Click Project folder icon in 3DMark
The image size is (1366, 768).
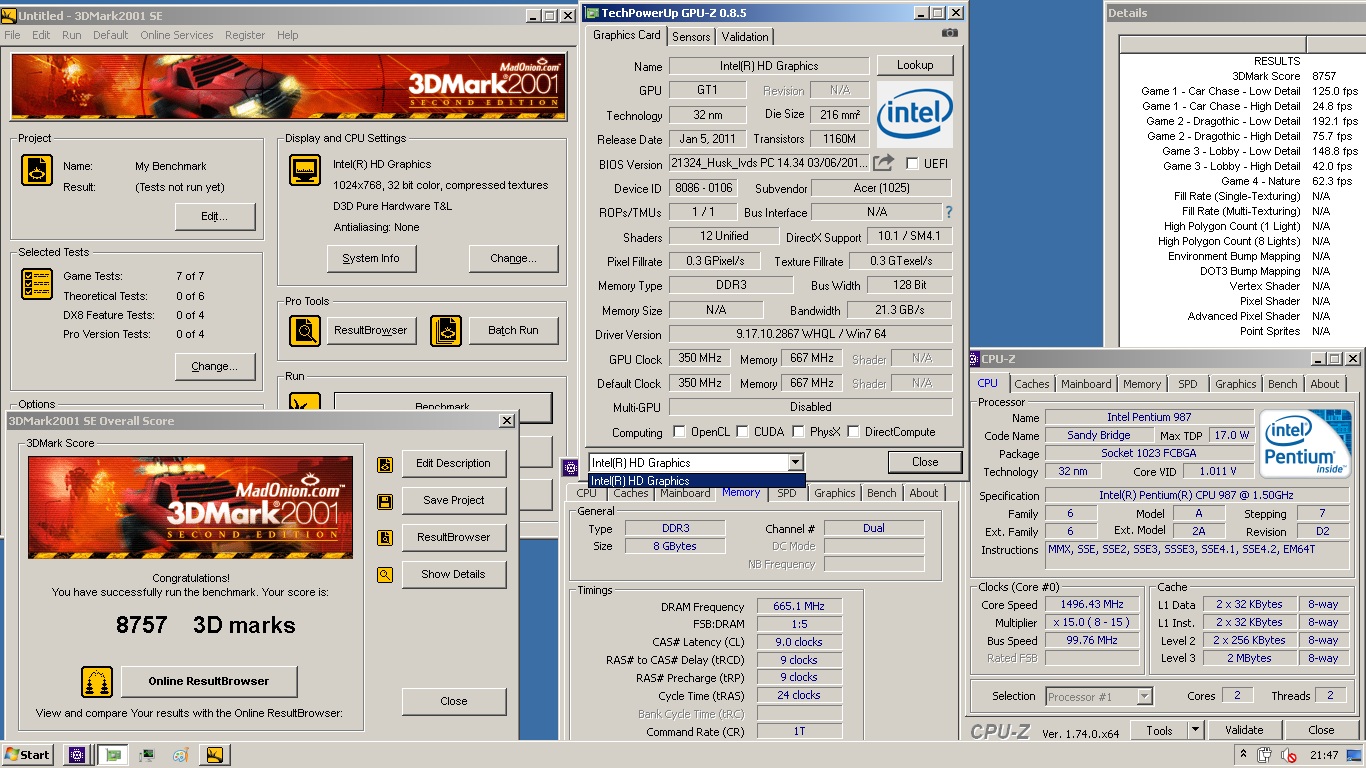[37, 170]
